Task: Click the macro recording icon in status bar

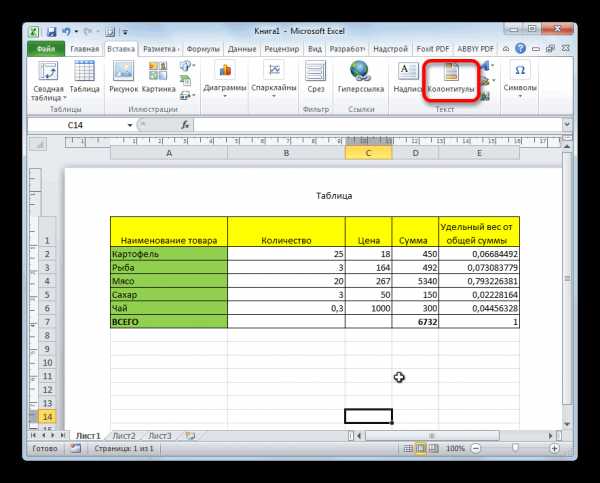Action: point(75,448)
